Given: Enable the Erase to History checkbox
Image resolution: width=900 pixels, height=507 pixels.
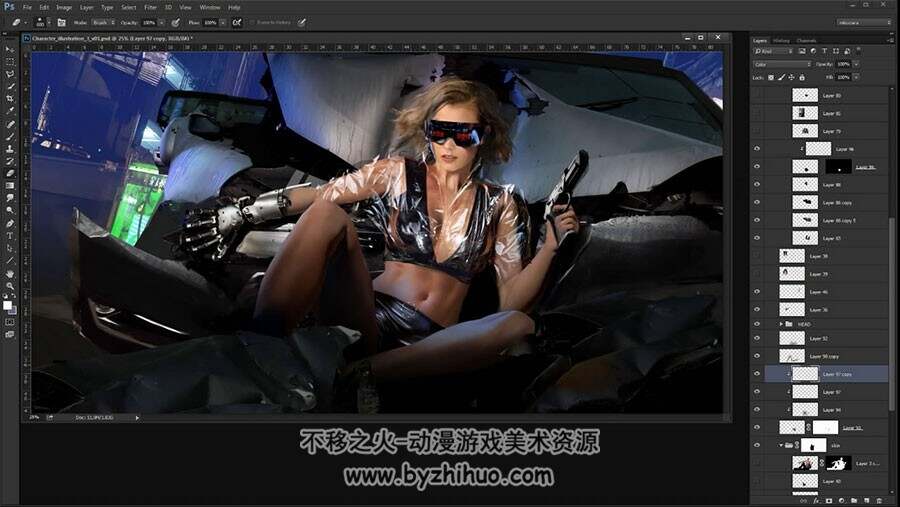Looking at the screenshot, I should [x=252, y=22].
